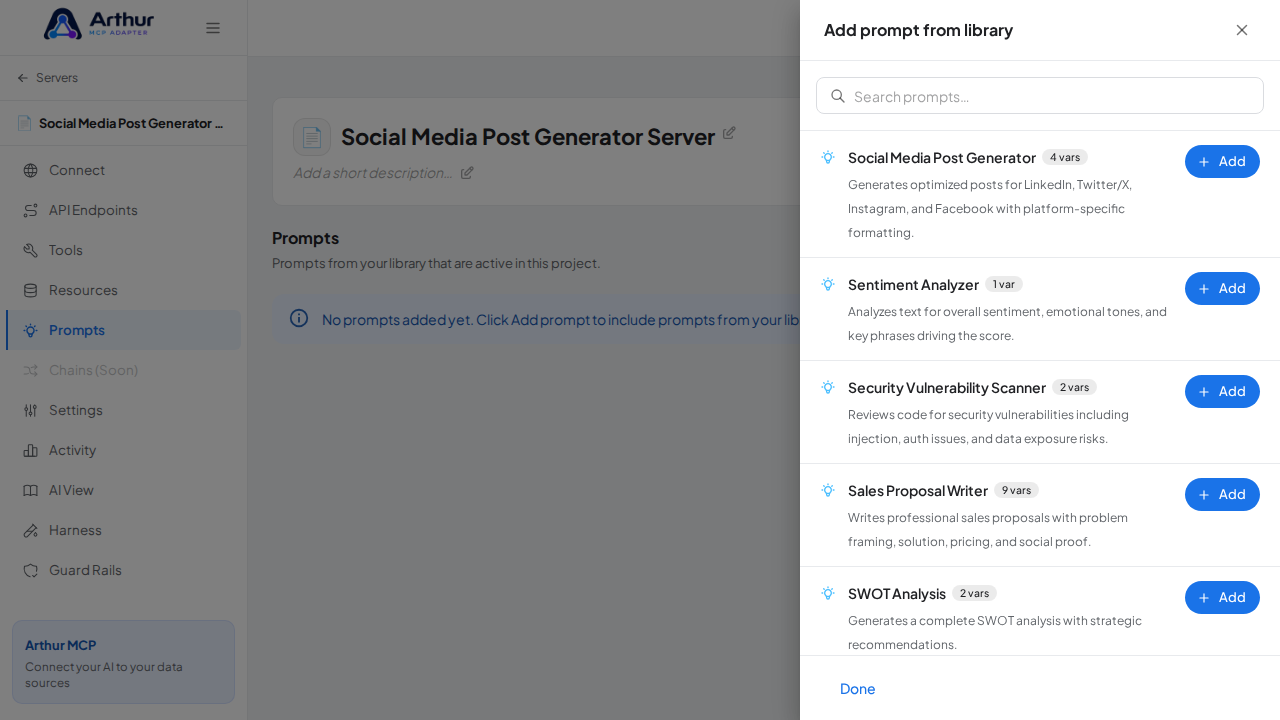Viewport: 1280px width, 720px height.
Task: Click the Social Media Post Generator server name in sidebar
Action: (x=131, y=123)
